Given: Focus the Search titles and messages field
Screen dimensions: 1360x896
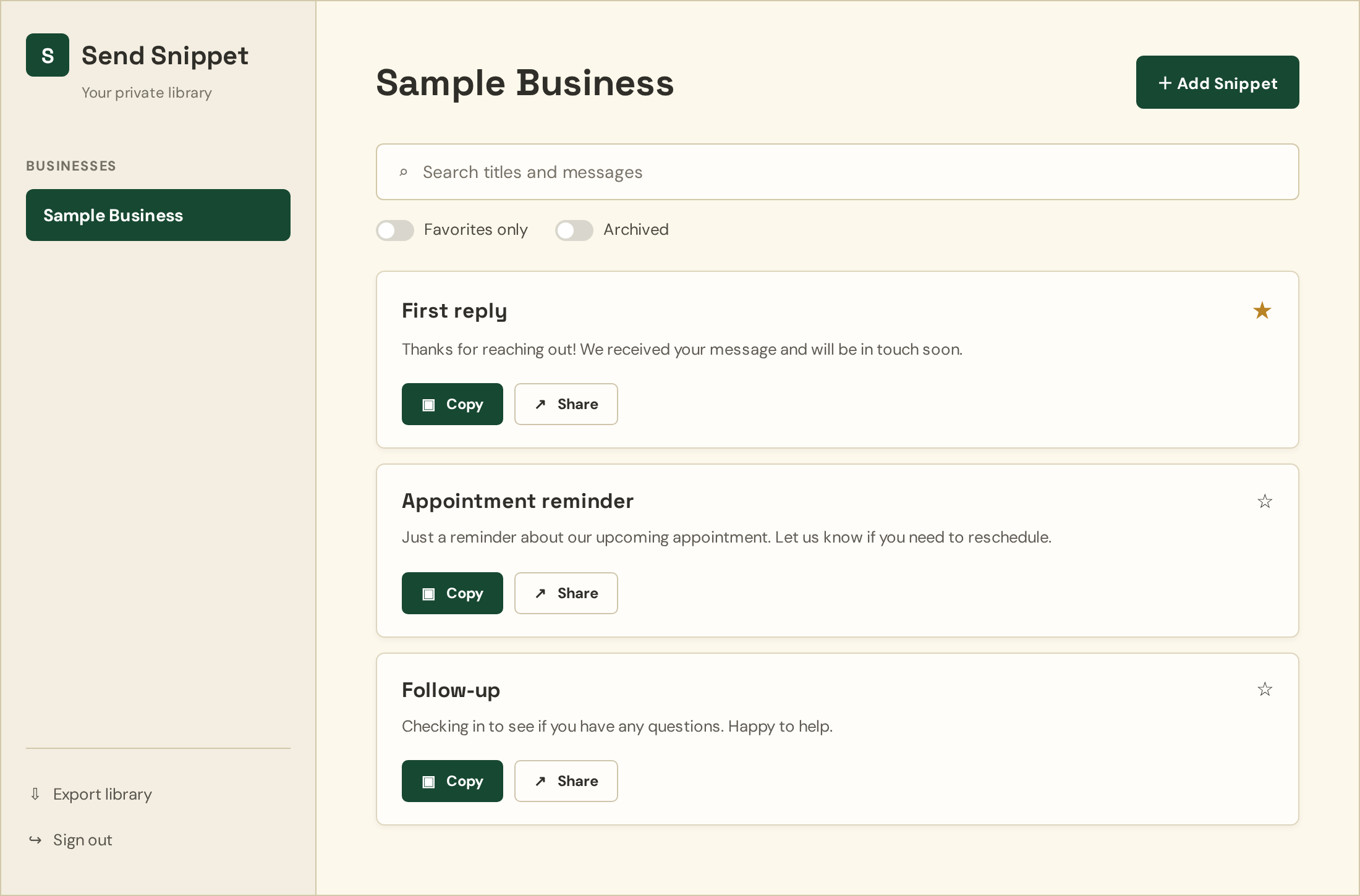Looking at the screenshot, I should pos(838,172).
